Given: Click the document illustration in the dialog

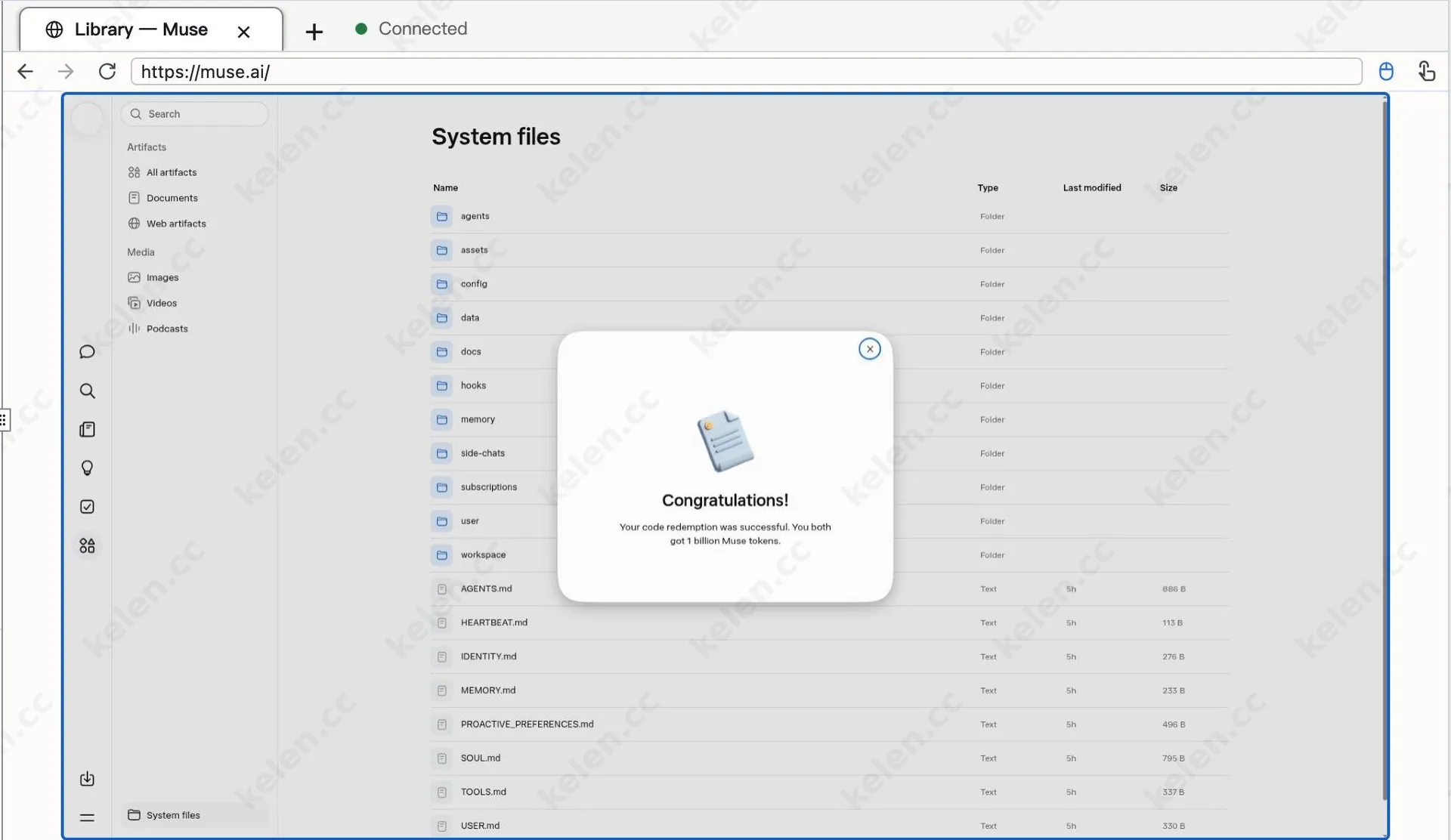Looking at the screenshot, I should coord(725,441).
